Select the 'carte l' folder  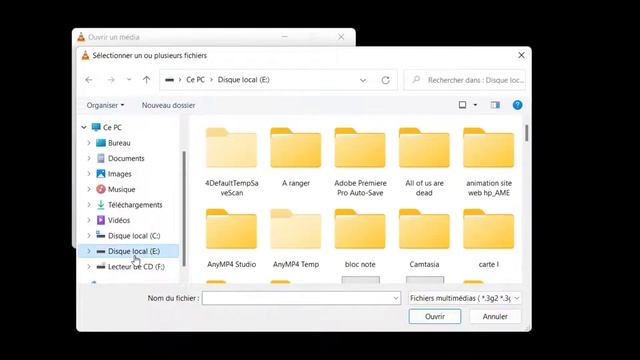(x=489, y=239)
